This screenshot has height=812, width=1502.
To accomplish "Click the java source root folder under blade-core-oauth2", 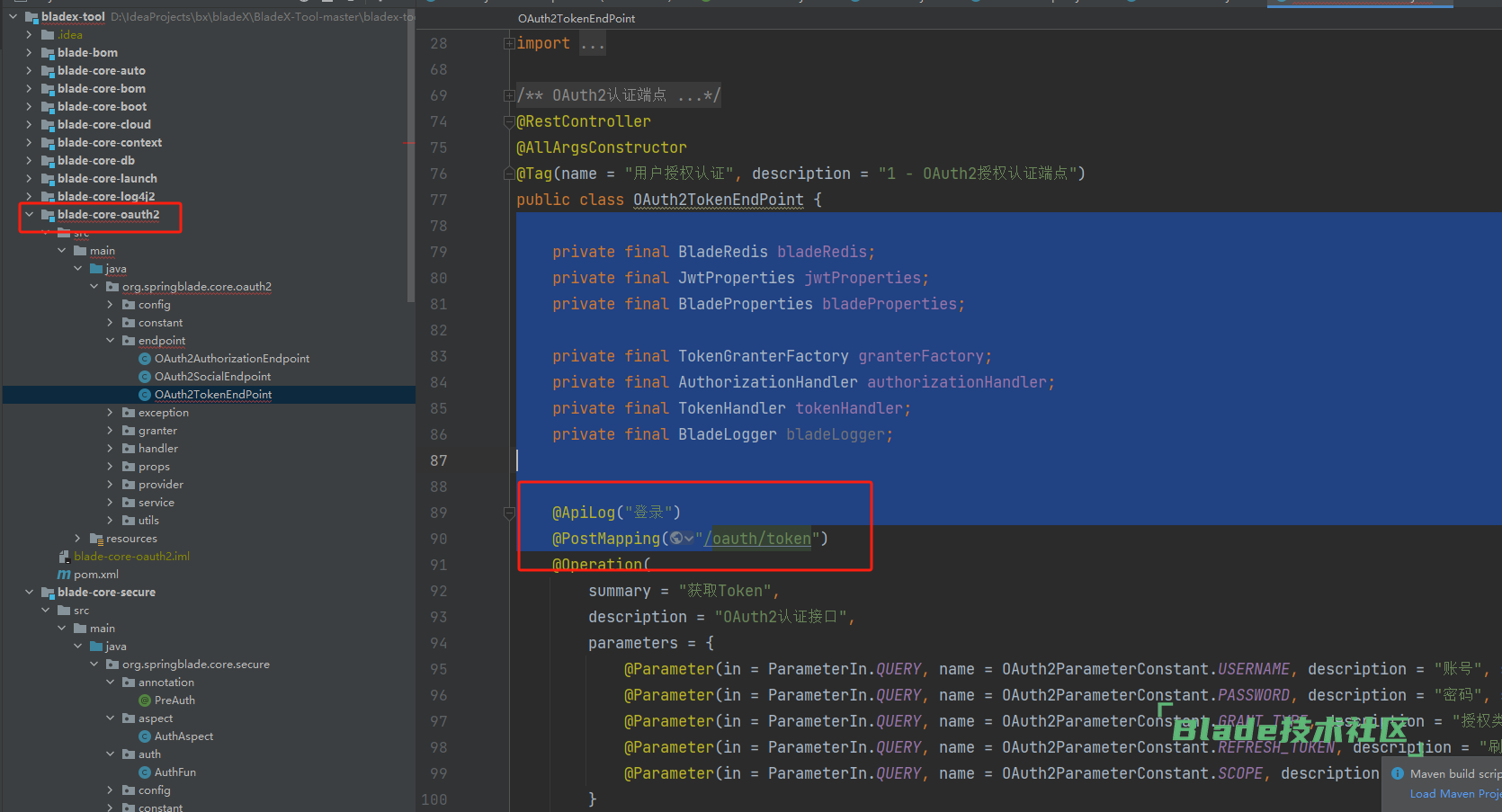I will tap(96, 269).
